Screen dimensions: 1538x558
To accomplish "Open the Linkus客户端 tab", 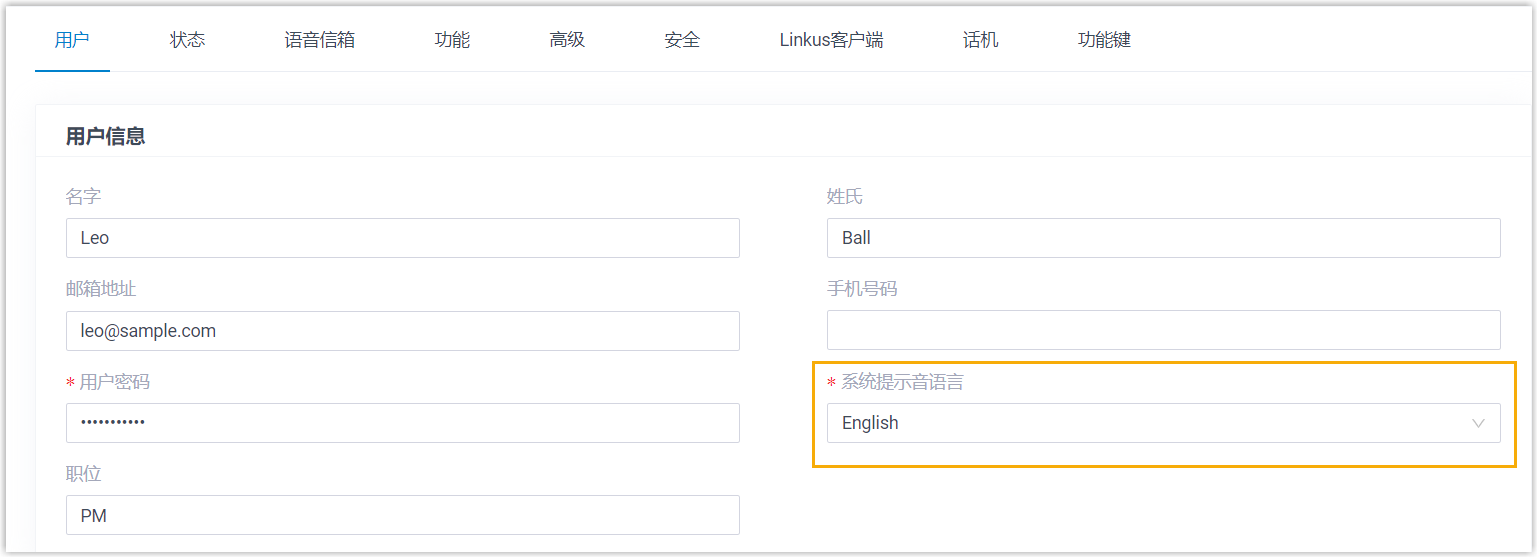I will 831,40.
